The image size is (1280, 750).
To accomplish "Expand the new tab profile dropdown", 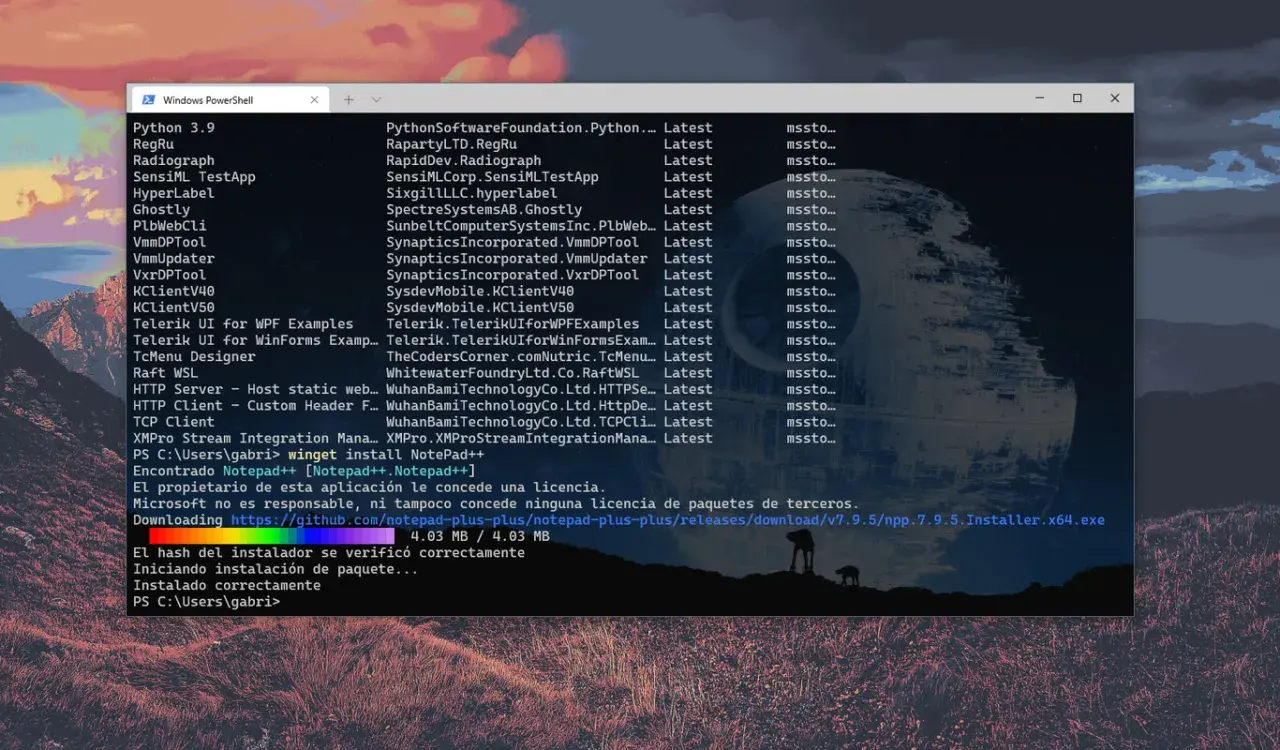I will 376,100.
